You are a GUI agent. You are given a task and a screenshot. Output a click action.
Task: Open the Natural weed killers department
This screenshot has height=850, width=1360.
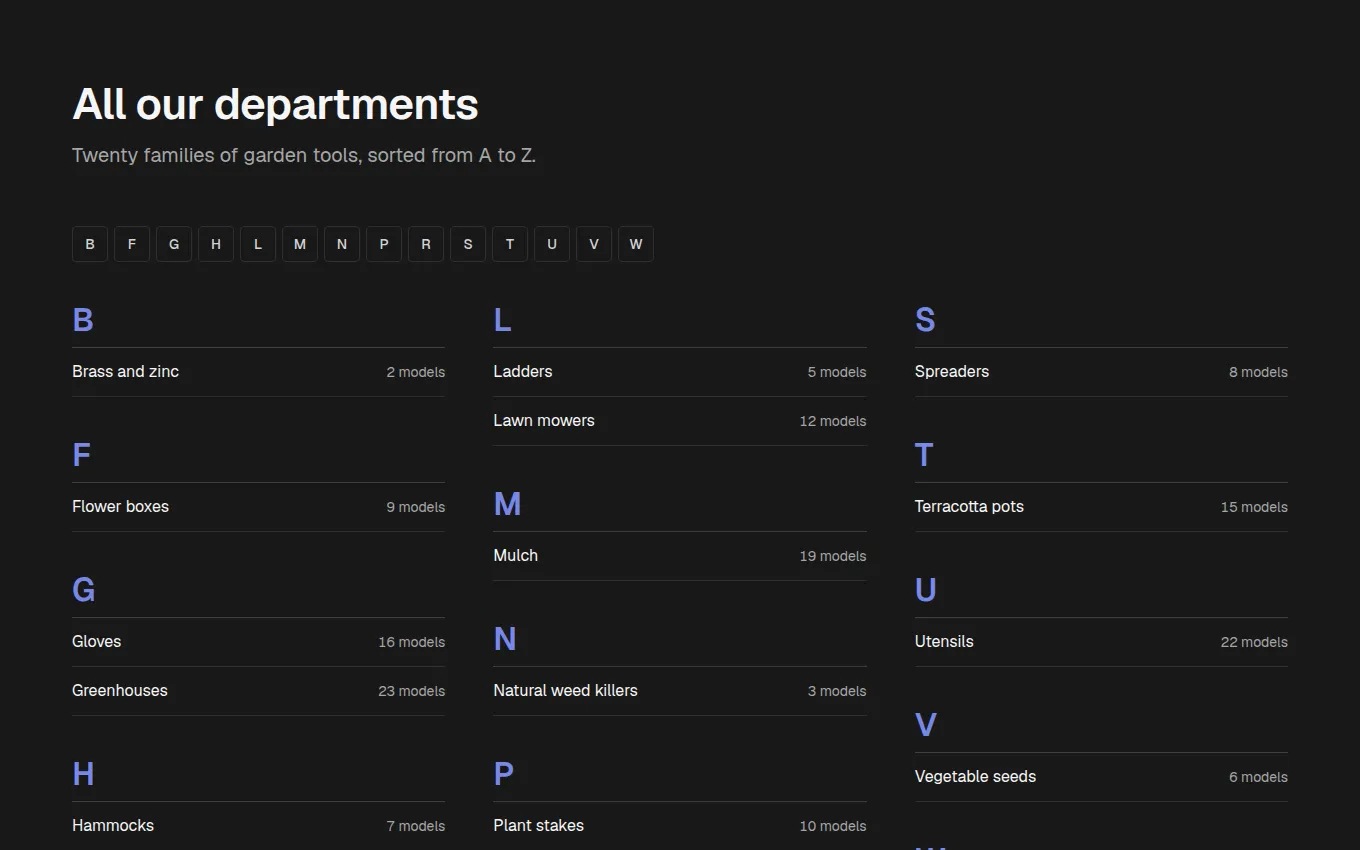pos(680,691)
